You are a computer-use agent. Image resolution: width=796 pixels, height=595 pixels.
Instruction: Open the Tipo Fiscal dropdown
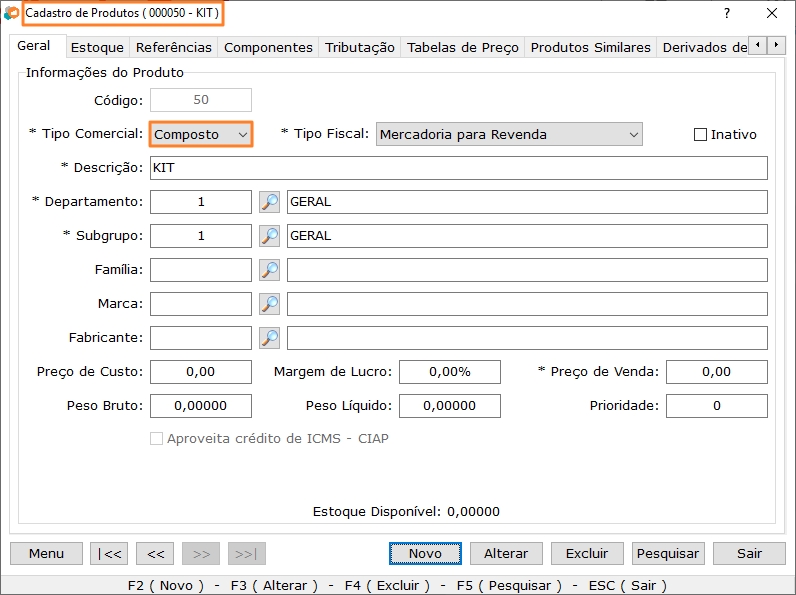click(509, 134)
